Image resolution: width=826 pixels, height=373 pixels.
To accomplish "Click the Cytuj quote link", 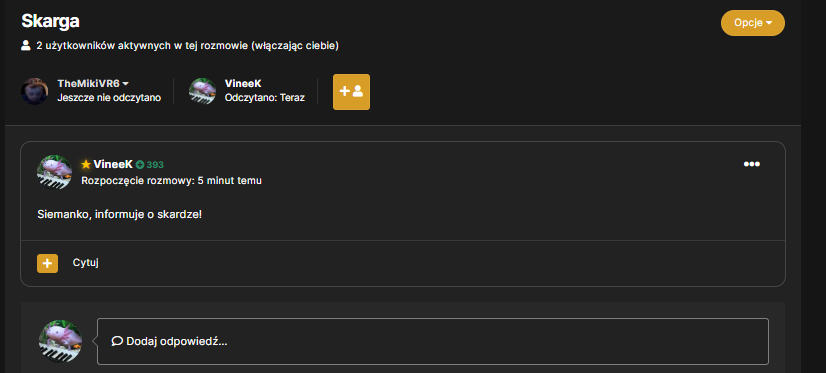I will pos(86,263).
